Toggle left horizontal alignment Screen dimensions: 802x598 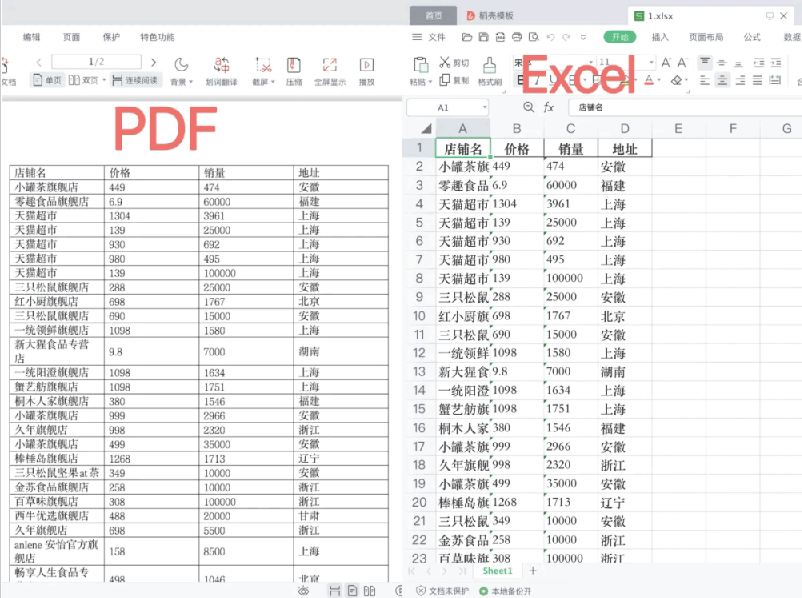pyautogui.click(x=705, y=80)
